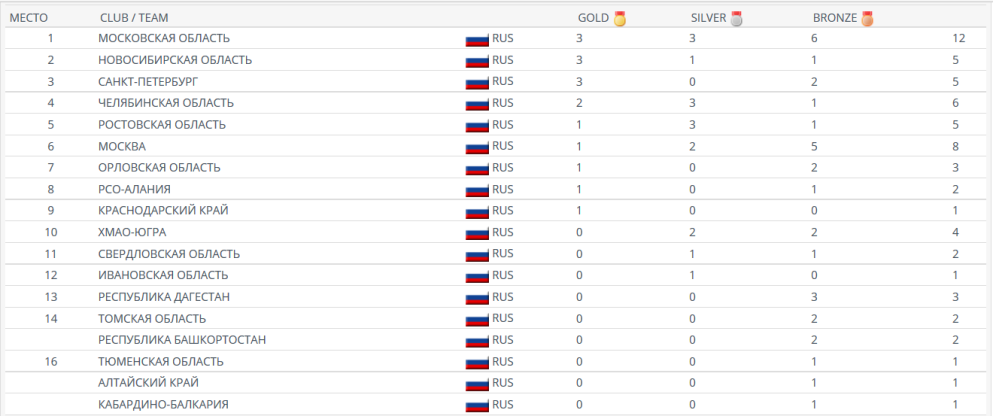Click the gold medal icon in header
Image resolution: width=993 pixels, height=416 pixels.
coord(620,18)
